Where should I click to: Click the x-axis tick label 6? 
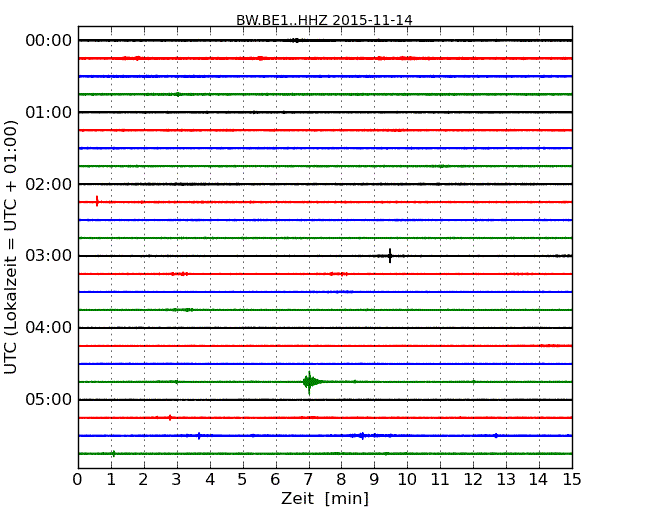[x=276, y=480]
